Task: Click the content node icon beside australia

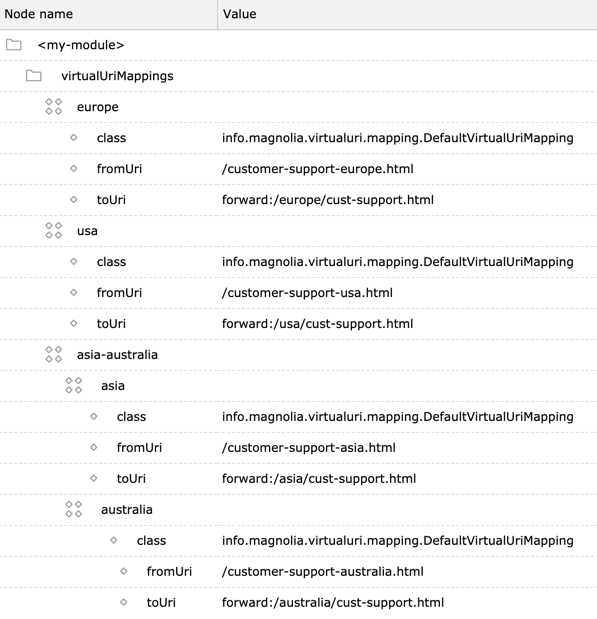Action: pos(74,509)
